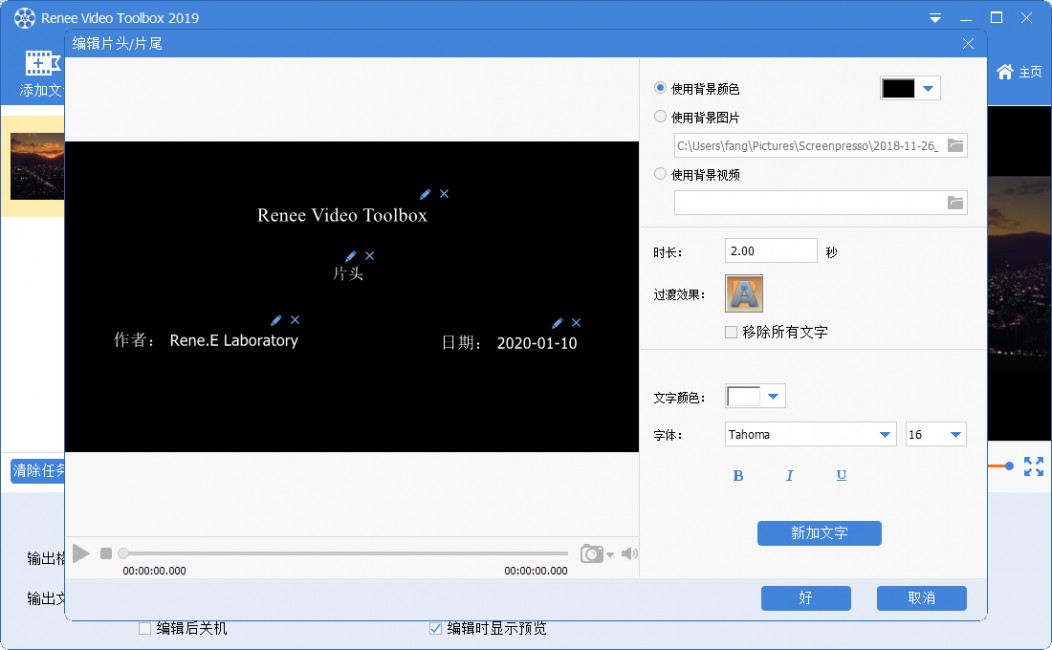1052x650 pixels.
Task: Edit the date text with its pencil icon
Action: coord(557,323)
